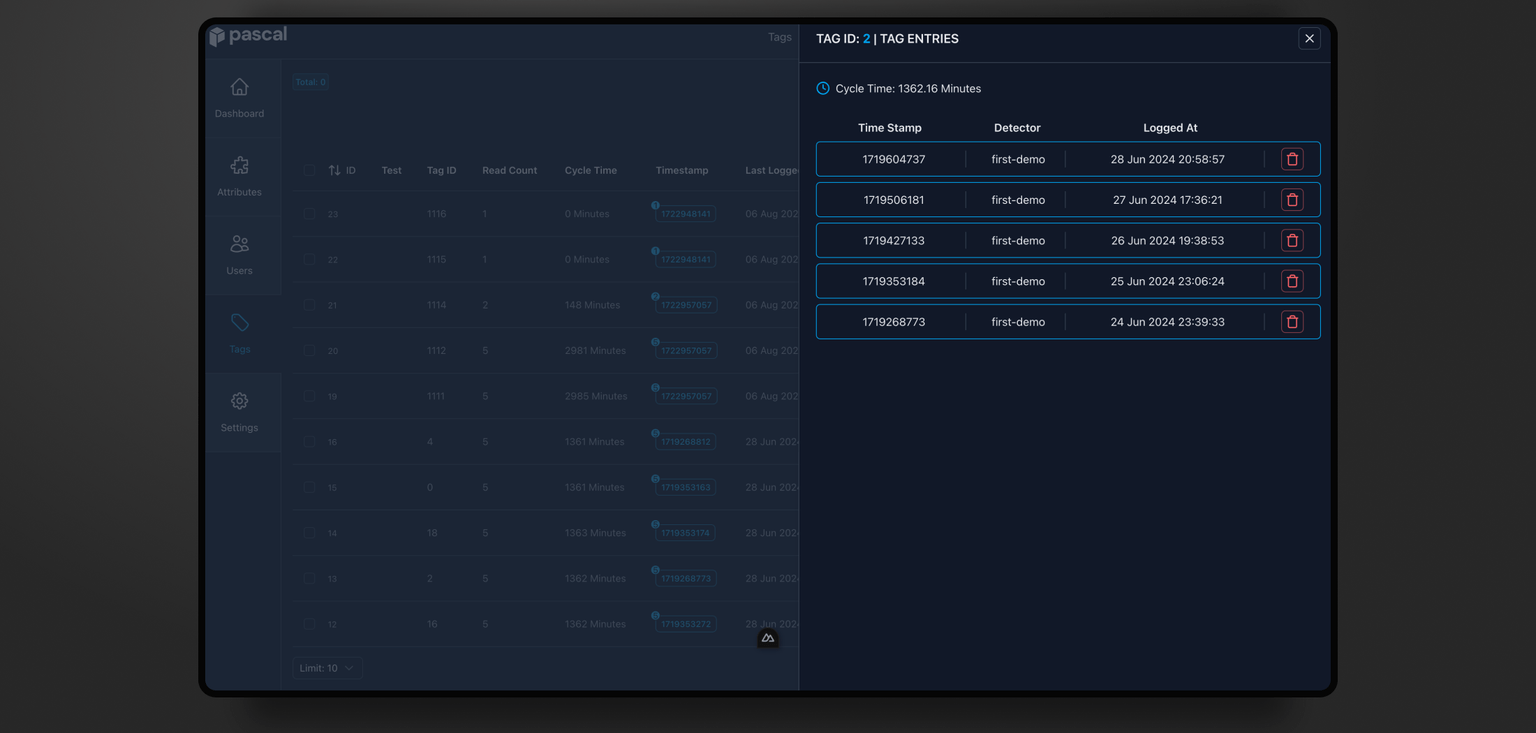Screen dimensions: 1536x733
Task: Delete the entry with timestamp 1719427133
Action: [x=1291, y=241]
